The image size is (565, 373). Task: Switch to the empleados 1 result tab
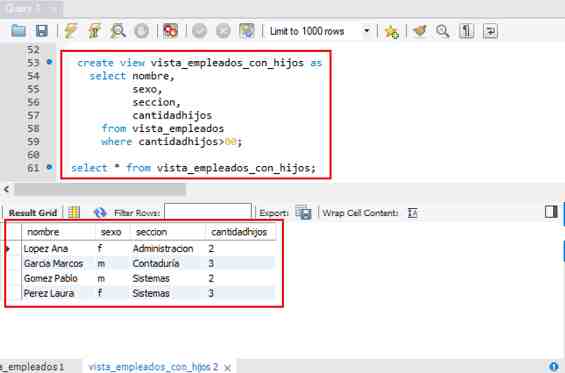point(32,367)
